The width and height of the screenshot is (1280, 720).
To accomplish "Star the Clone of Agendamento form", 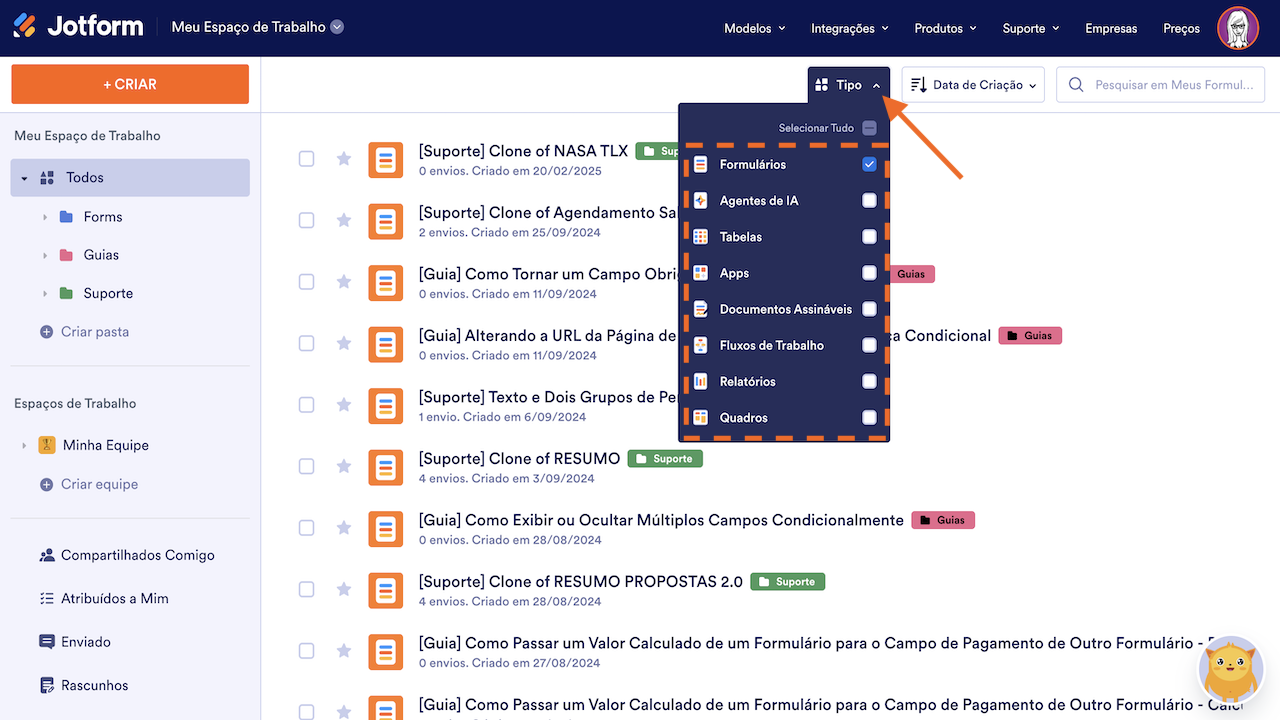I will (x=344, y=220).
